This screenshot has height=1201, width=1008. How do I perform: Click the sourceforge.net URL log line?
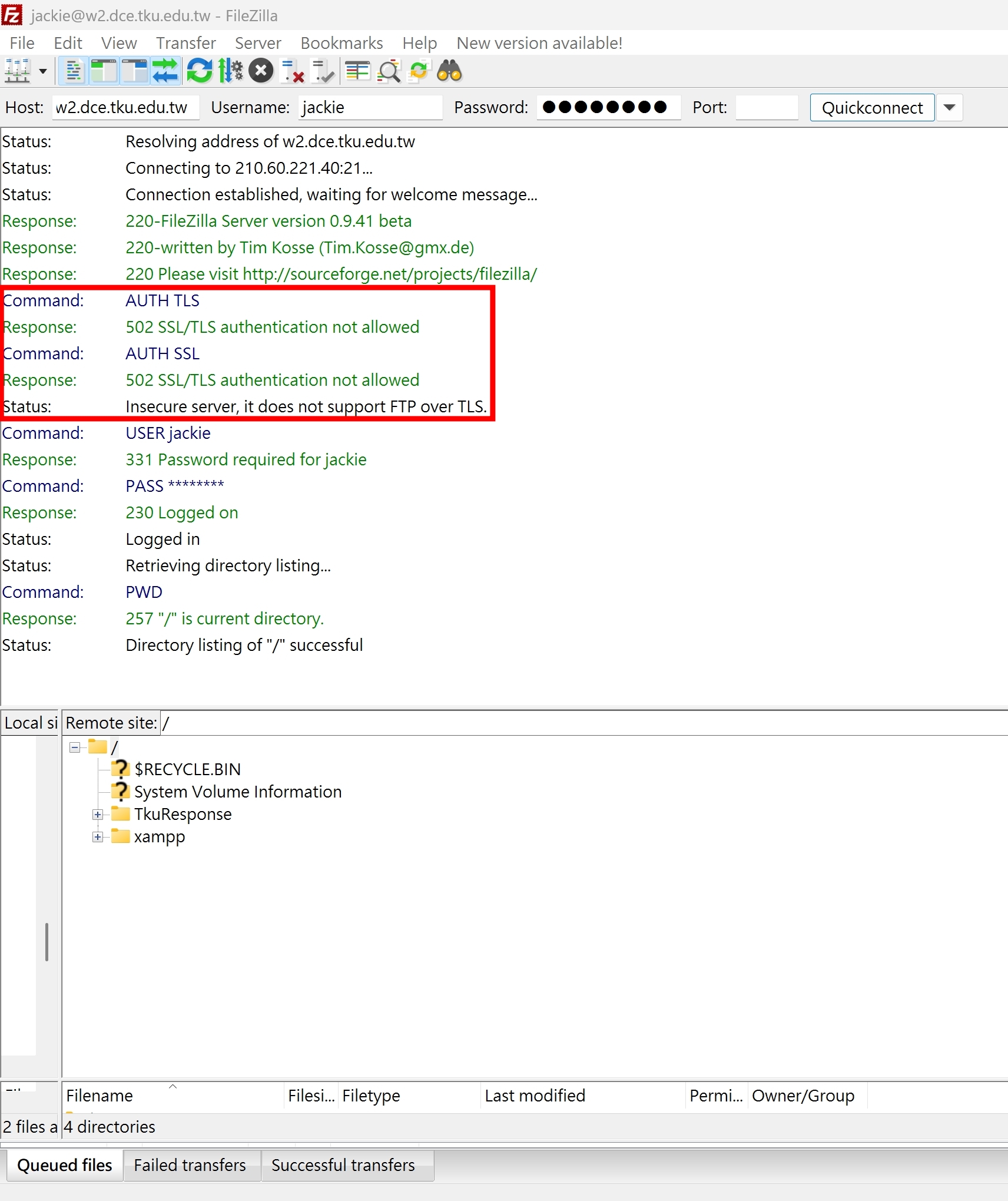click(x=331, y=274)
